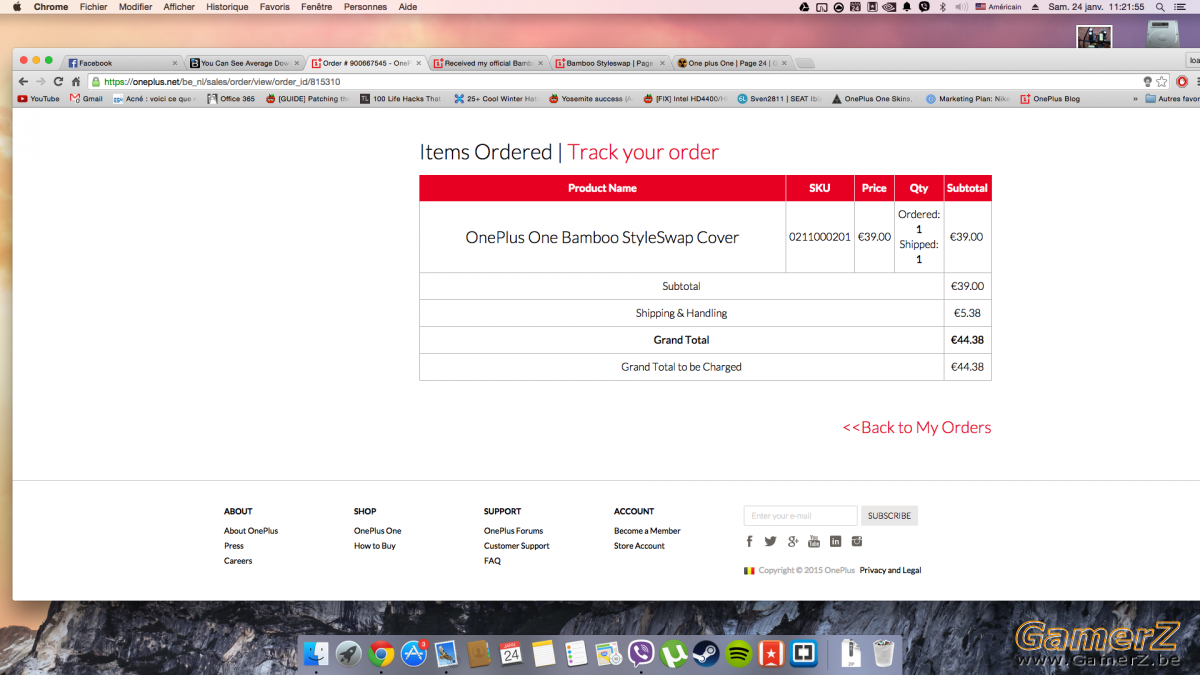Show hidden bookmarks with the chevron
The height and width of the screenshot is (675, 1200).
pyautogui.click(x=1135, y=99)
